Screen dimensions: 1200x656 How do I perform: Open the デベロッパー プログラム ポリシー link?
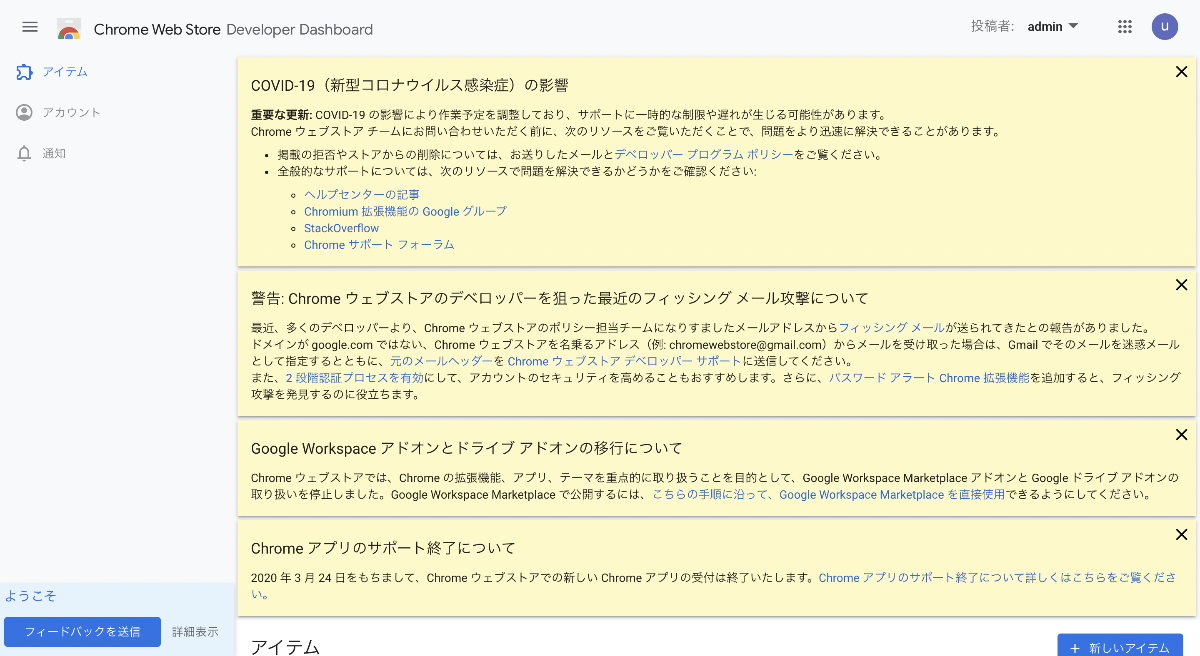click(x=704, y=155)
